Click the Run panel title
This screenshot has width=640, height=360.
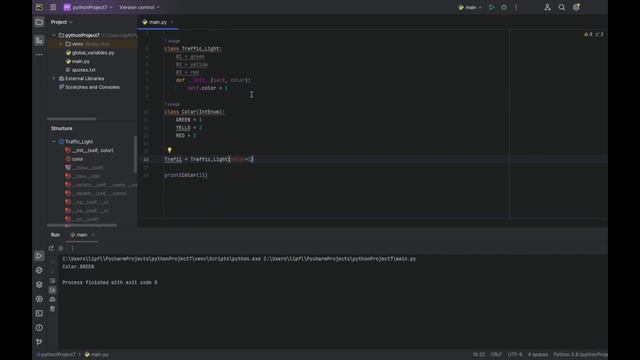(55, 235)
